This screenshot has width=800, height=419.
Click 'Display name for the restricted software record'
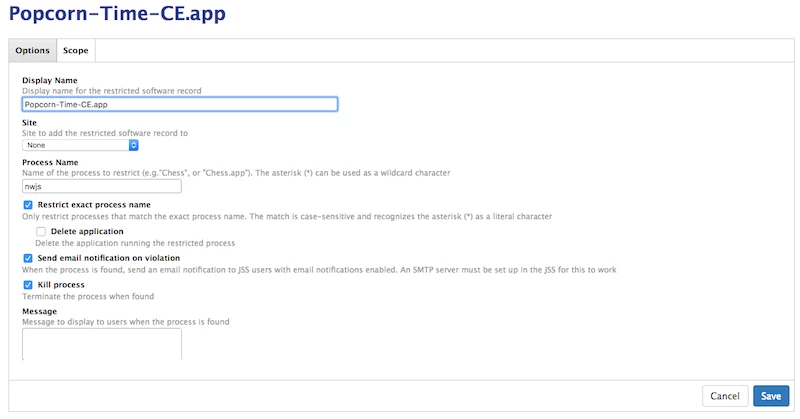(112, 91)
